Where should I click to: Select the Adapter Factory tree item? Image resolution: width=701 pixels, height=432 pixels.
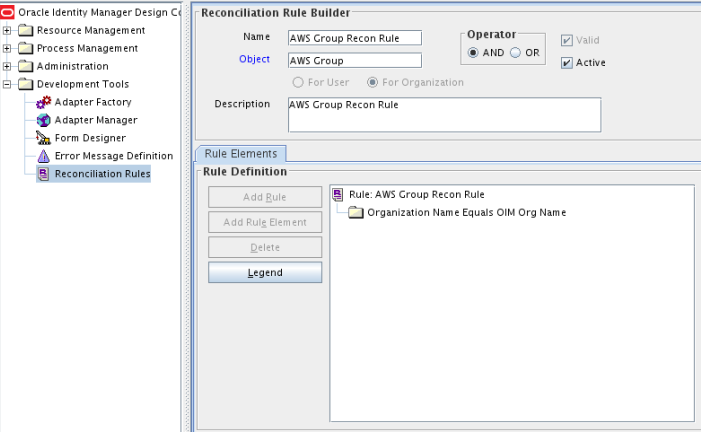click(x=93, y=102)
